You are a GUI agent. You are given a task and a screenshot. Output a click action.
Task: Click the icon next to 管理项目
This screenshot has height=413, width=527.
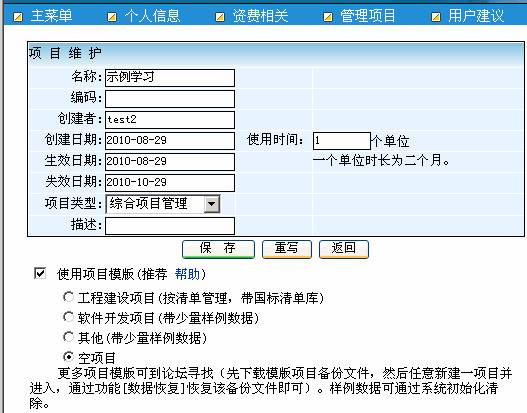(328, 17)
